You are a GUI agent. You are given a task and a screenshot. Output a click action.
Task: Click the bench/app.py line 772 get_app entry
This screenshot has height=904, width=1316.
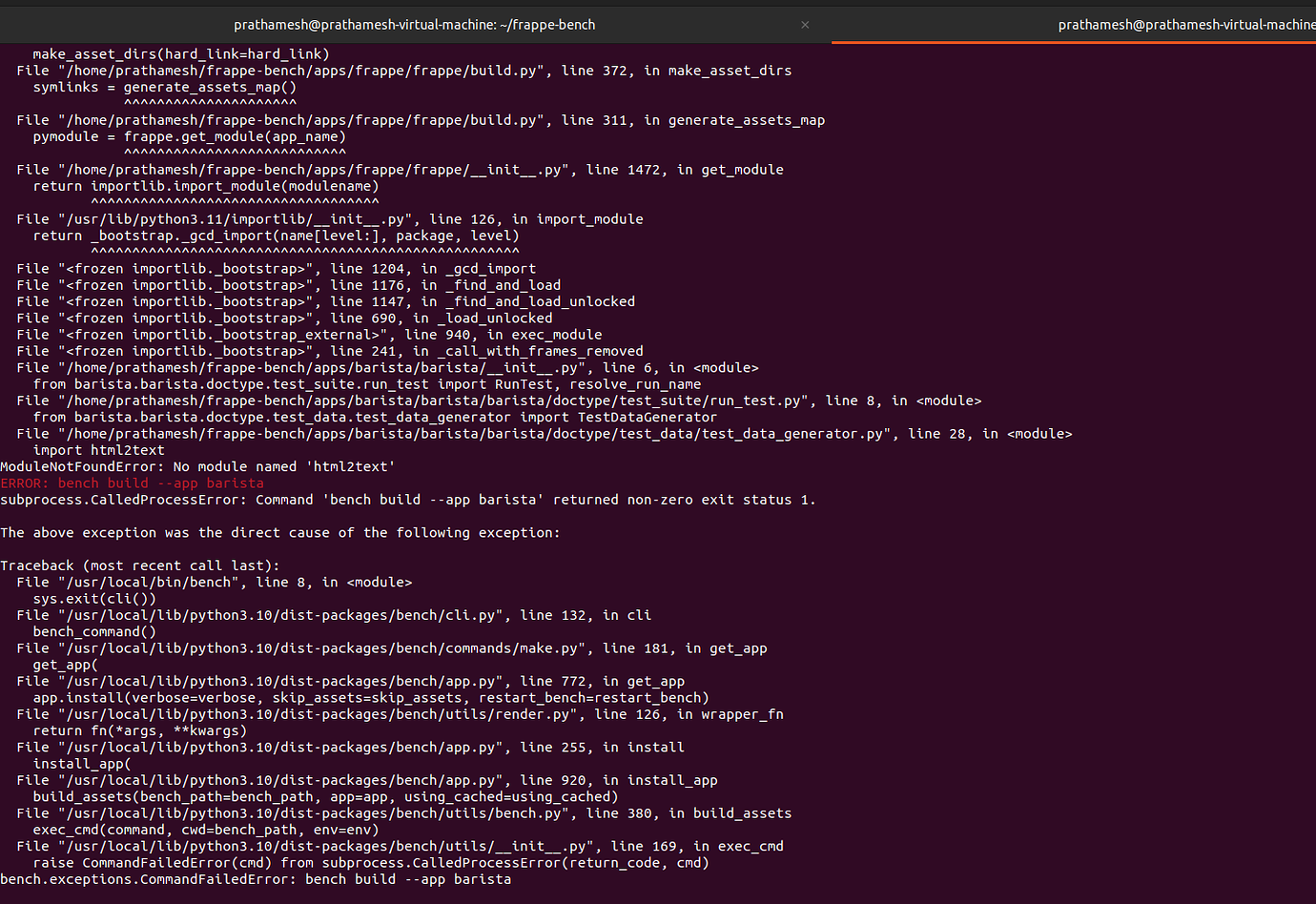point(351,682)
